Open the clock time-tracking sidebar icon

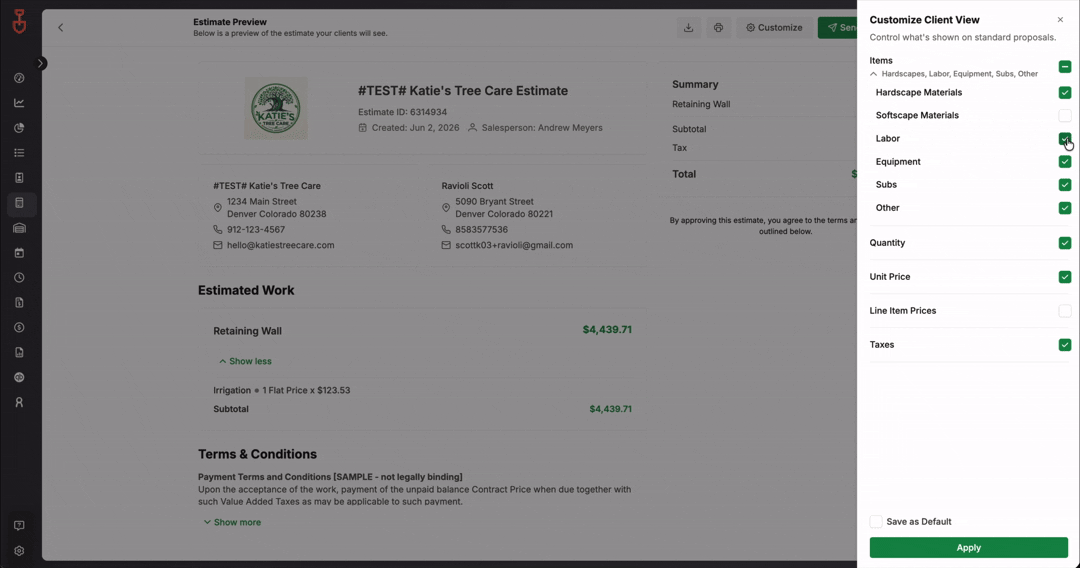(19, 277)
